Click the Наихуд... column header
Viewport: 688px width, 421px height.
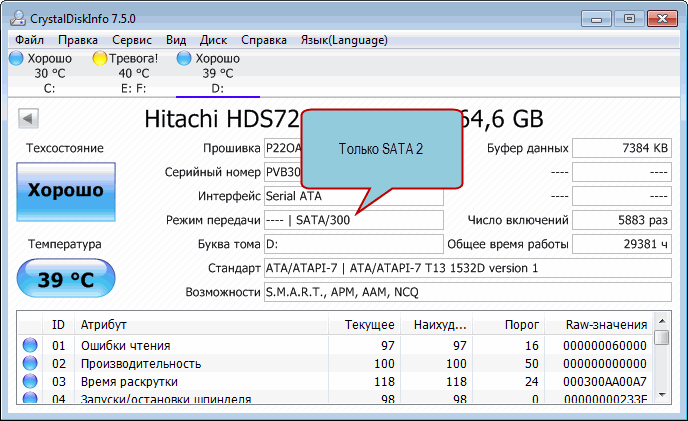click(x=437, y=325)
